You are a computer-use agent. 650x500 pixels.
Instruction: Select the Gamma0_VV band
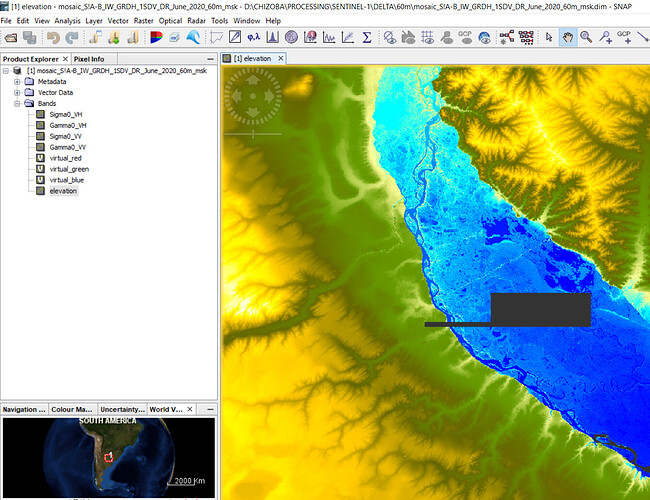(68, 147)
